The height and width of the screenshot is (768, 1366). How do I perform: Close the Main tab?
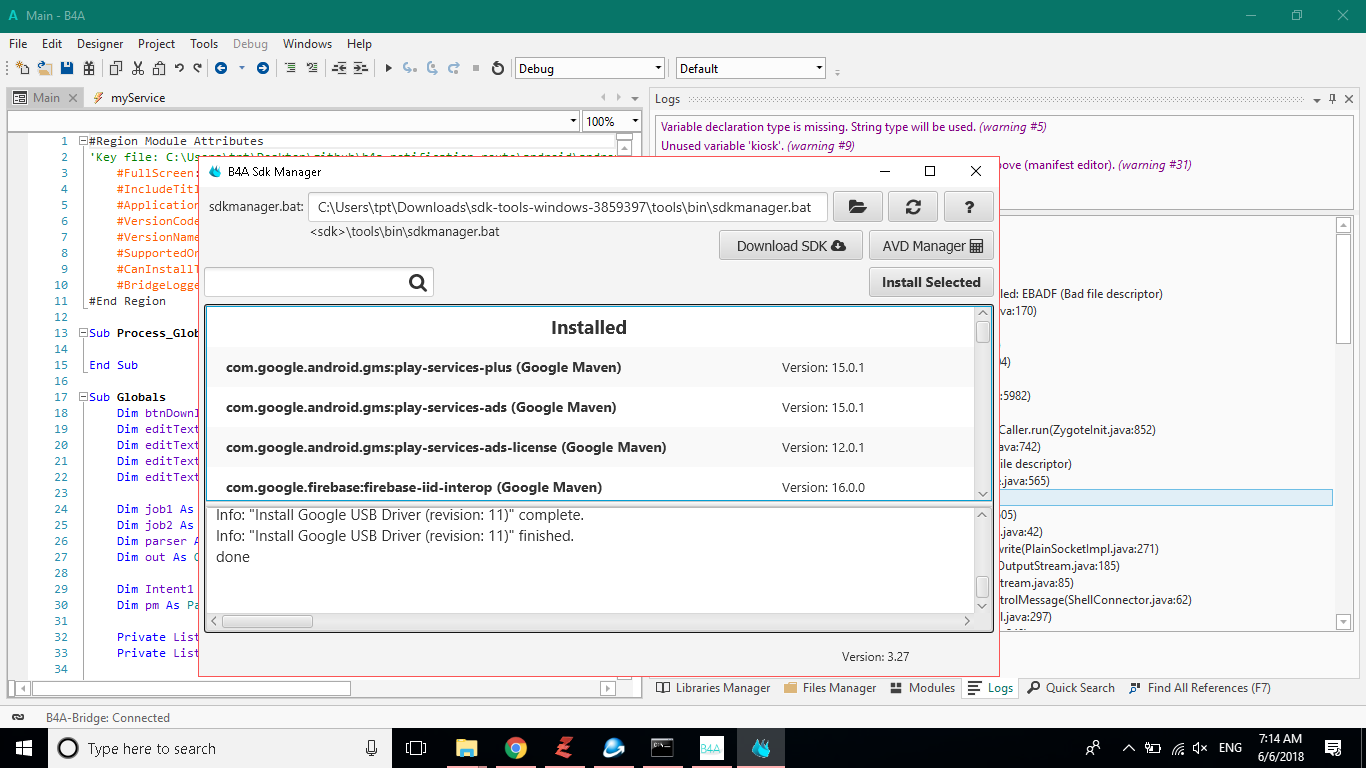tap(72, 98)
